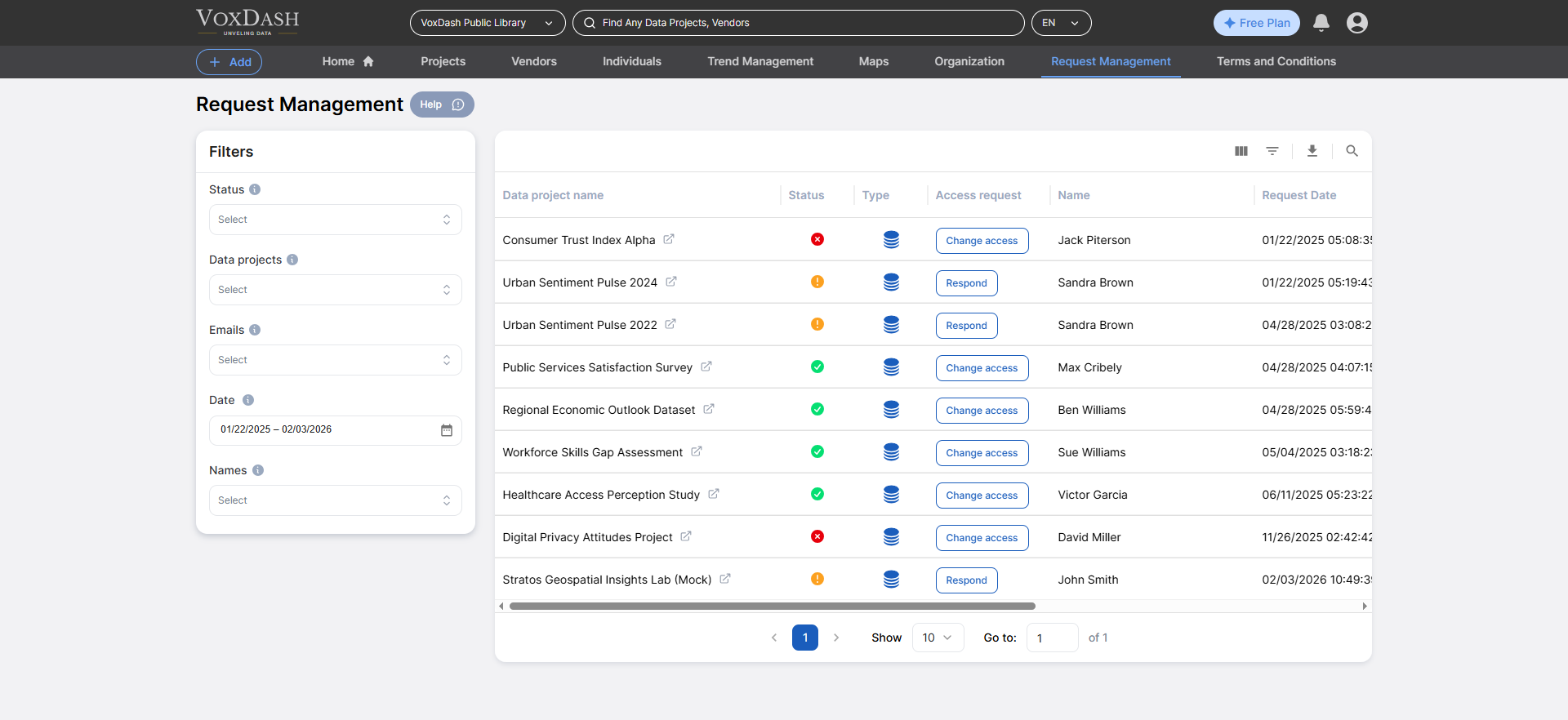Open Individuals tab
Viewport: 1568px width, 720px height.
click(x=632, y=61)
